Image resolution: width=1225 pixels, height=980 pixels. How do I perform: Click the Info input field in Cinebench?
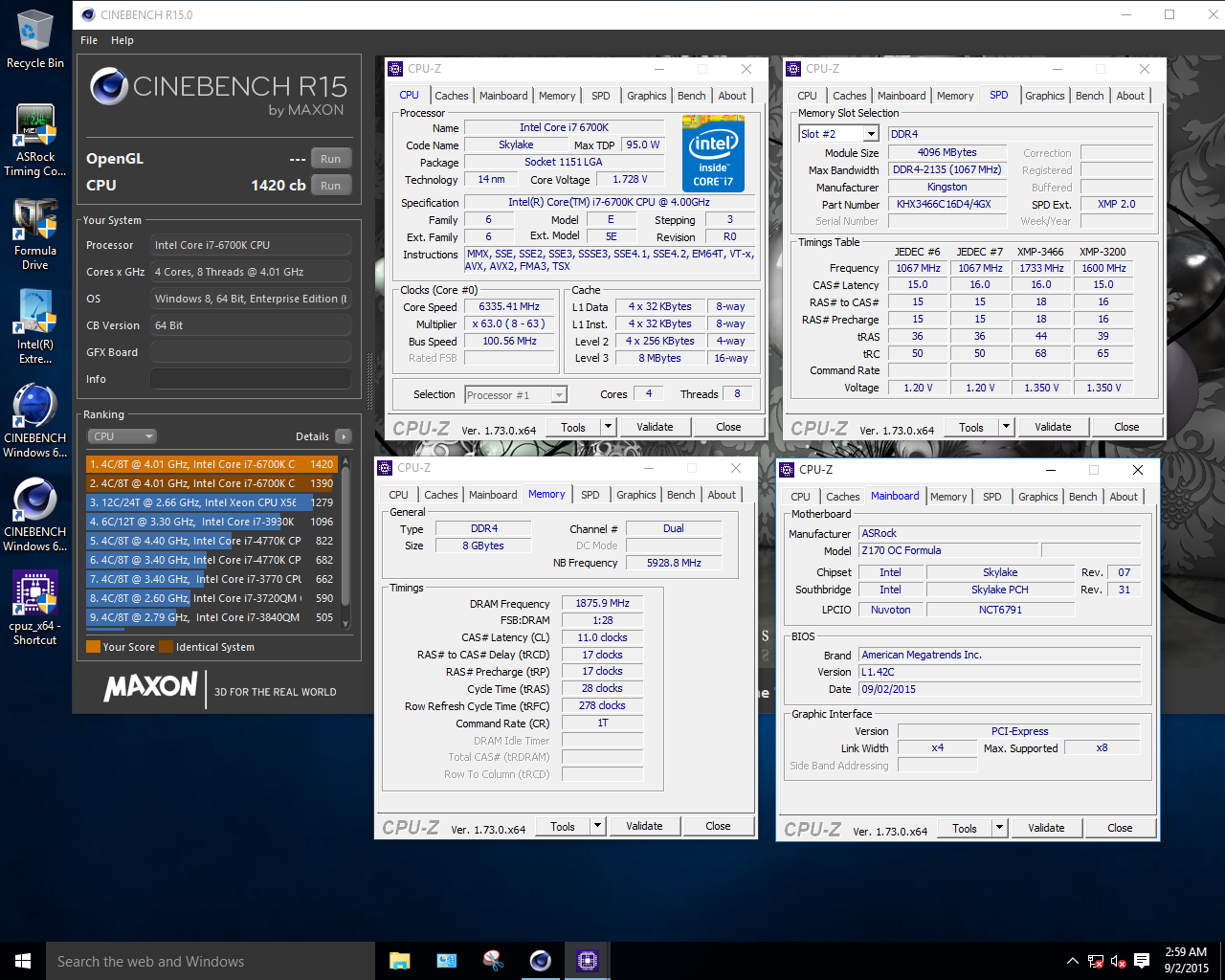pyautogui.click(x=251, y=379)
